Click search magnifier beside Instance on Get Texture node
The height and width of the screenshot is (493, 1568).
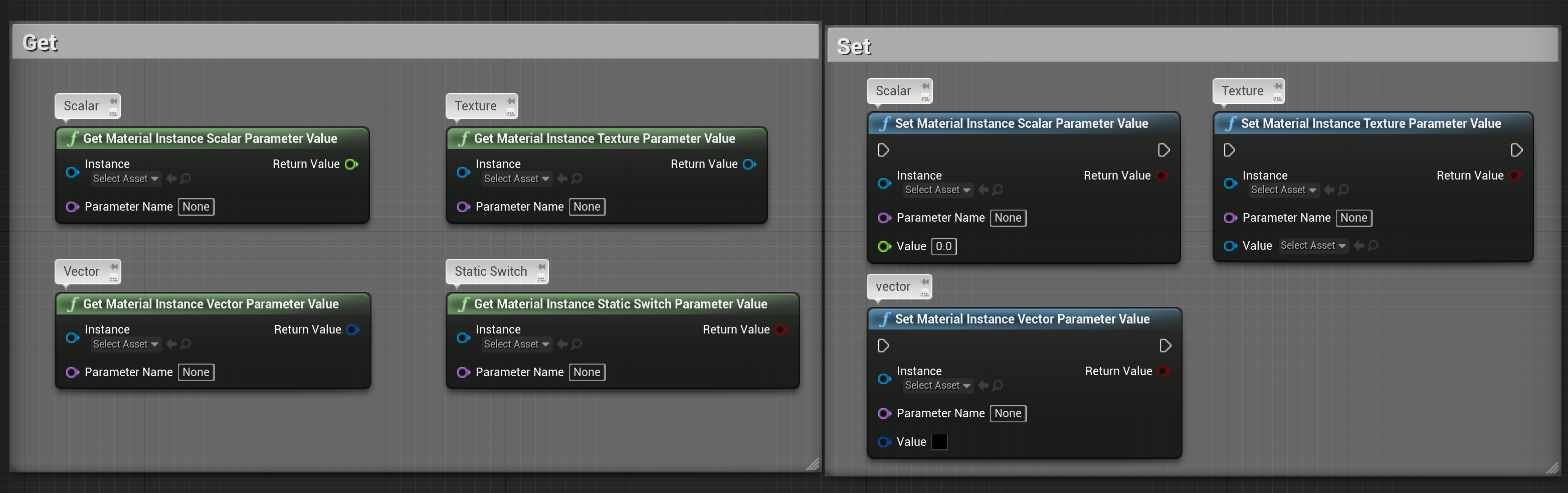point(576,179)
